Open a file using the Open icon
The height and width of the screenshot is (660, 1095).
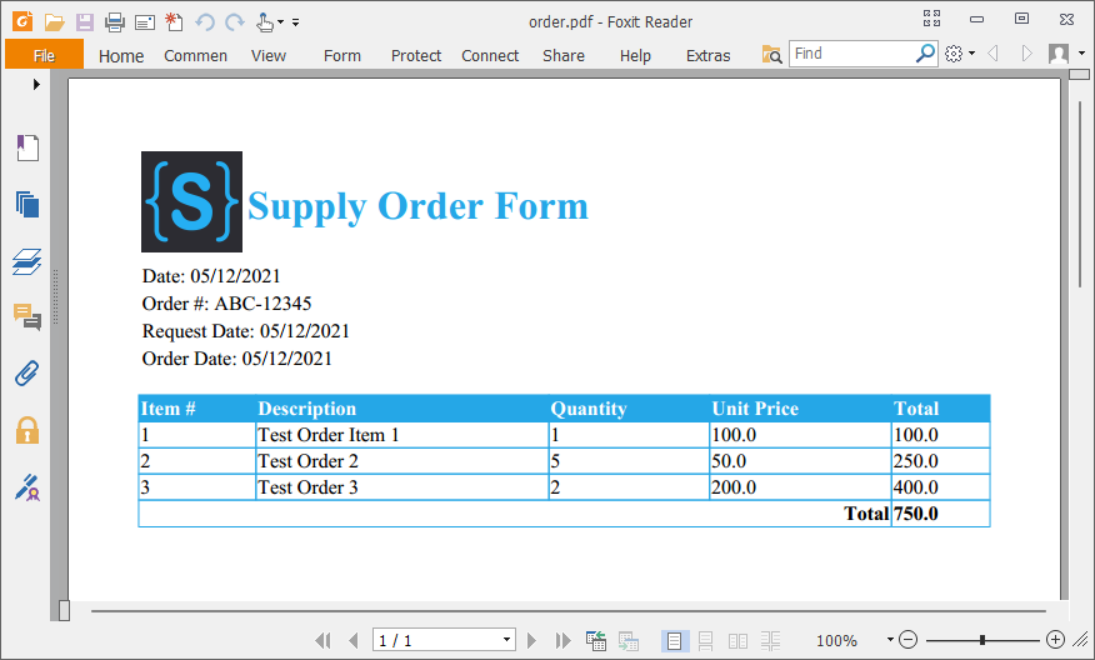pos(54,21)
